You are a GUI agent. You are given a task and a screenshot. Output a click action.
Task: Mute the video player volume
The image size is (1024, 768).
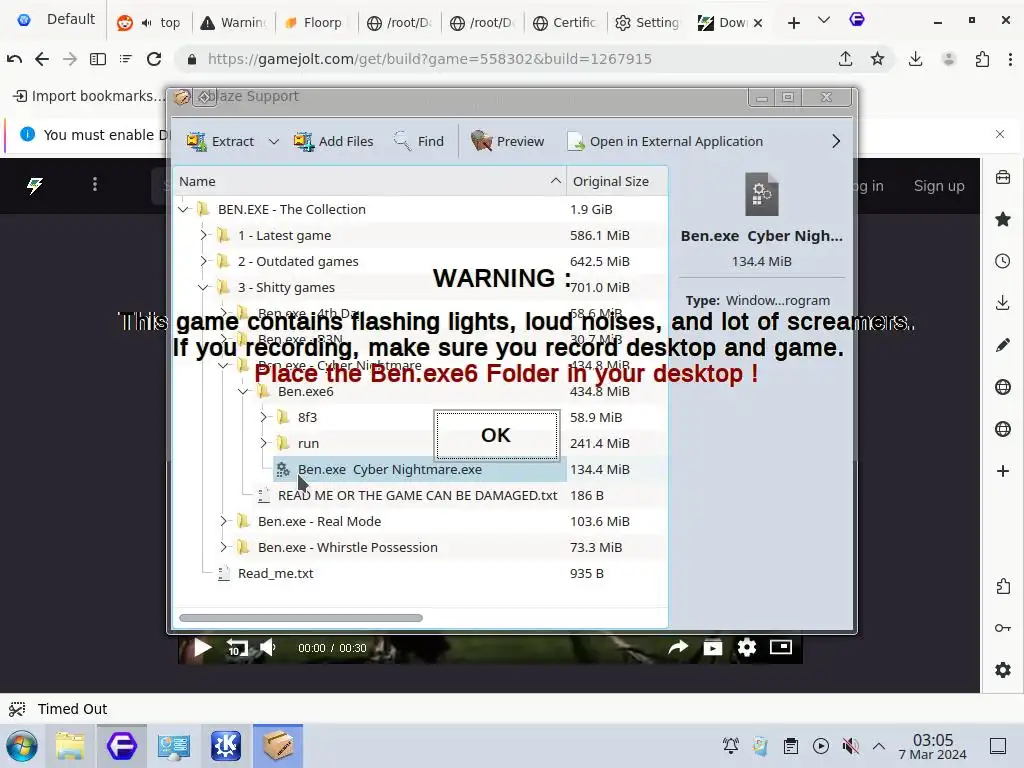(268, 648)
